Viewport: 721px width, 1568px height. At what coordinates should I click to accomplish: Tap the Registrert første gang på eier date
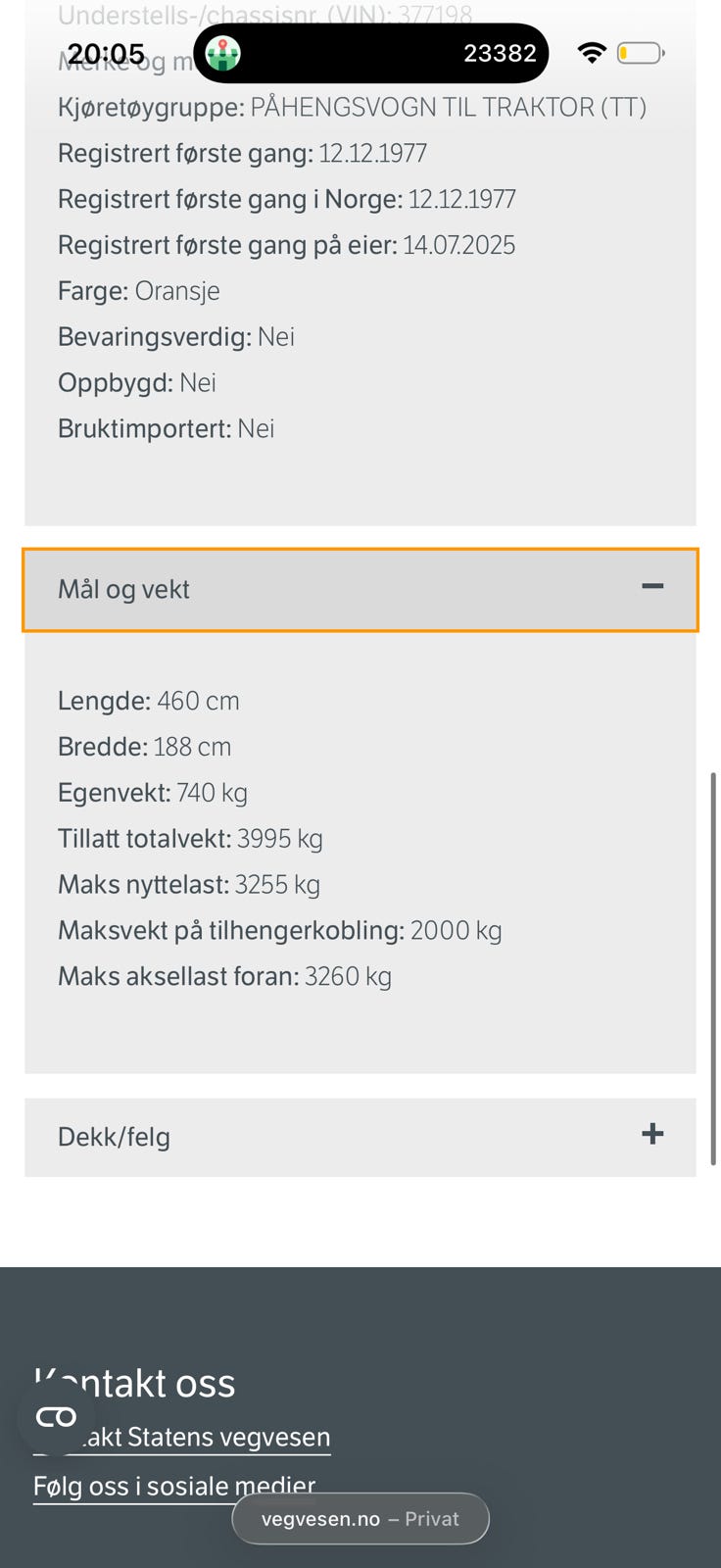click(458, 245)
